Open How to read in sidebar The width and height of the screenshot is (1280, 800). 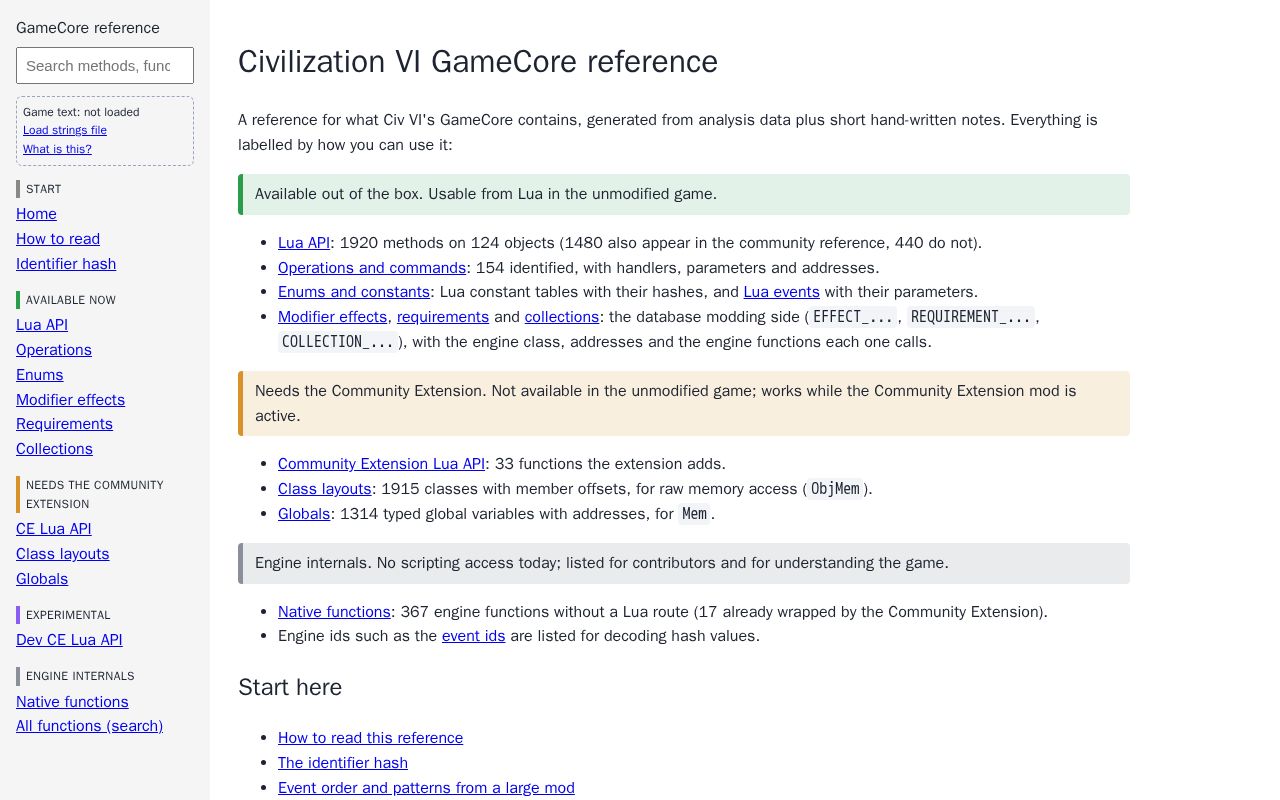point(58,239)
